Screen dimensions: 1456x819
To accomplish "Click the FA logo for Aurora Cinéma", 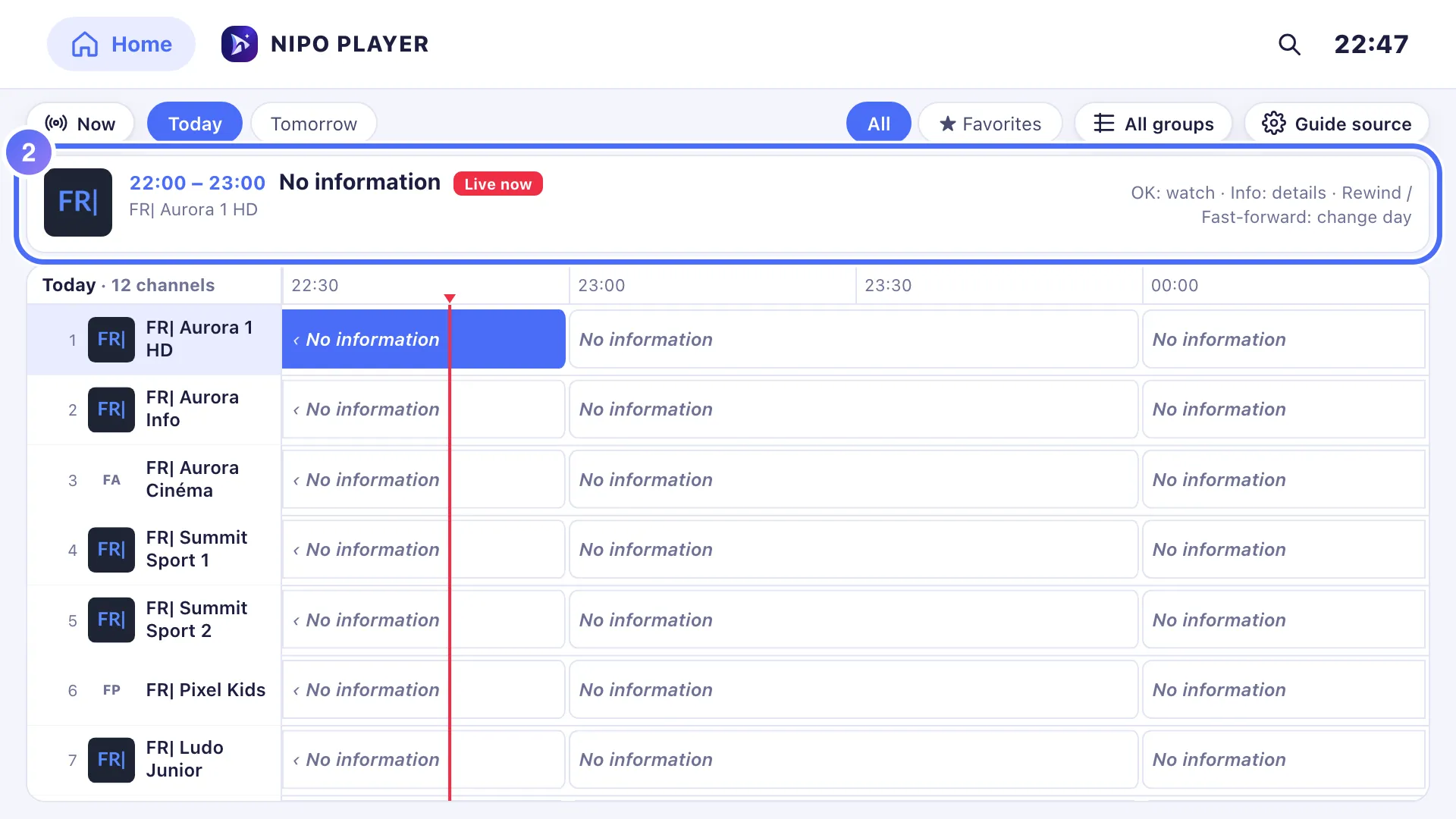I will click(111, 480).
